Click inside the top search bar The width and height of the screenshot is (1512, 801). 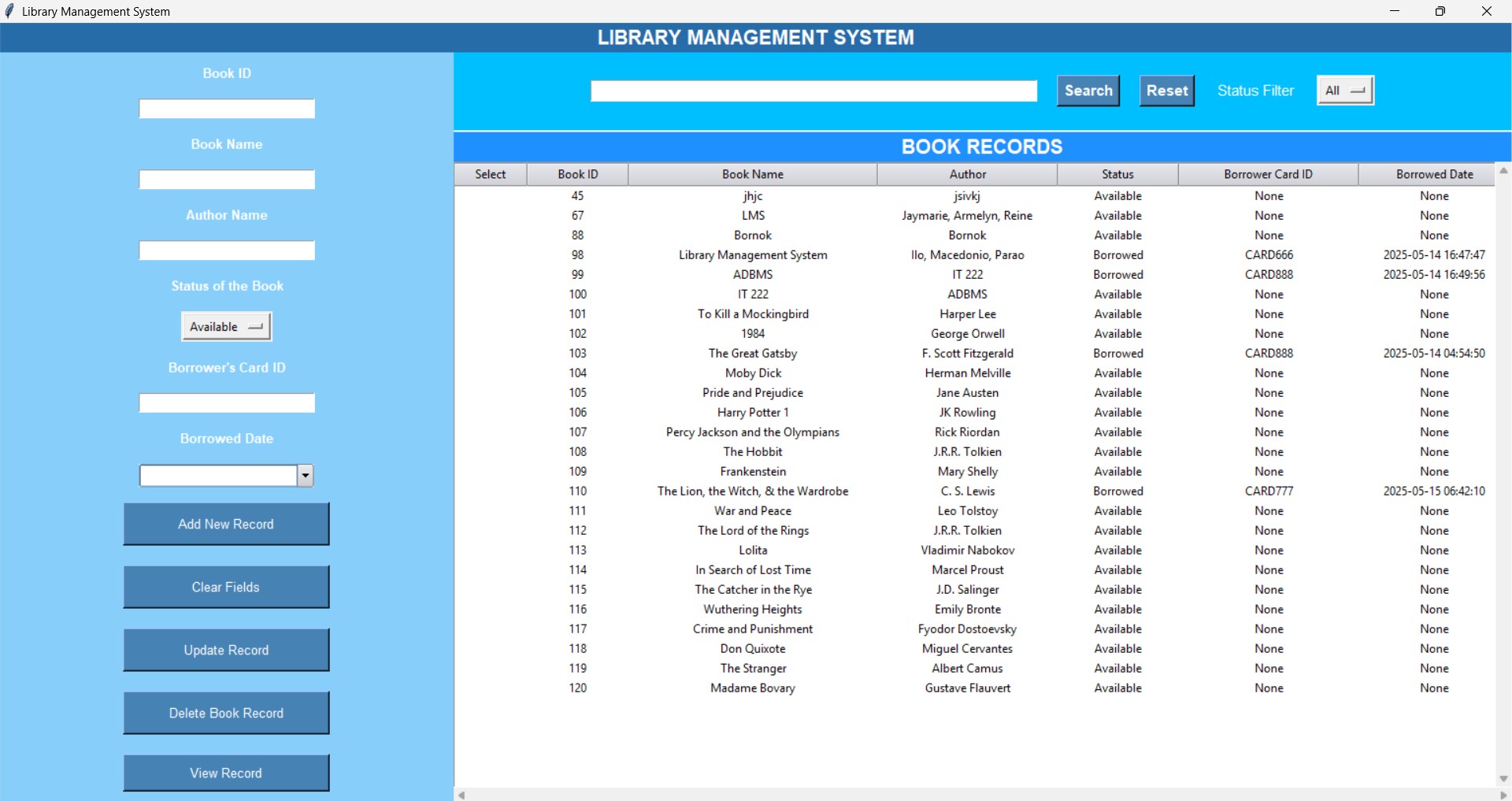click(x=814, y=90)
